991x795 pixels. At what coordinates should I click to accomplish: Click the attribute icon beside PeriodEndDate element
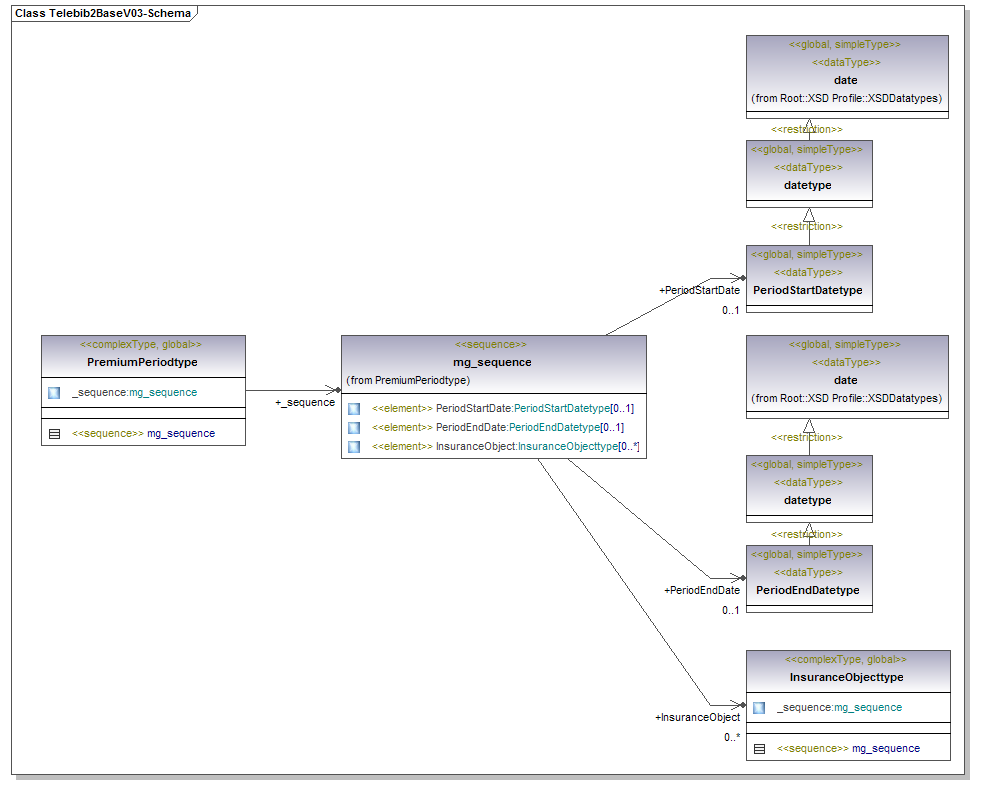(354, 428)
